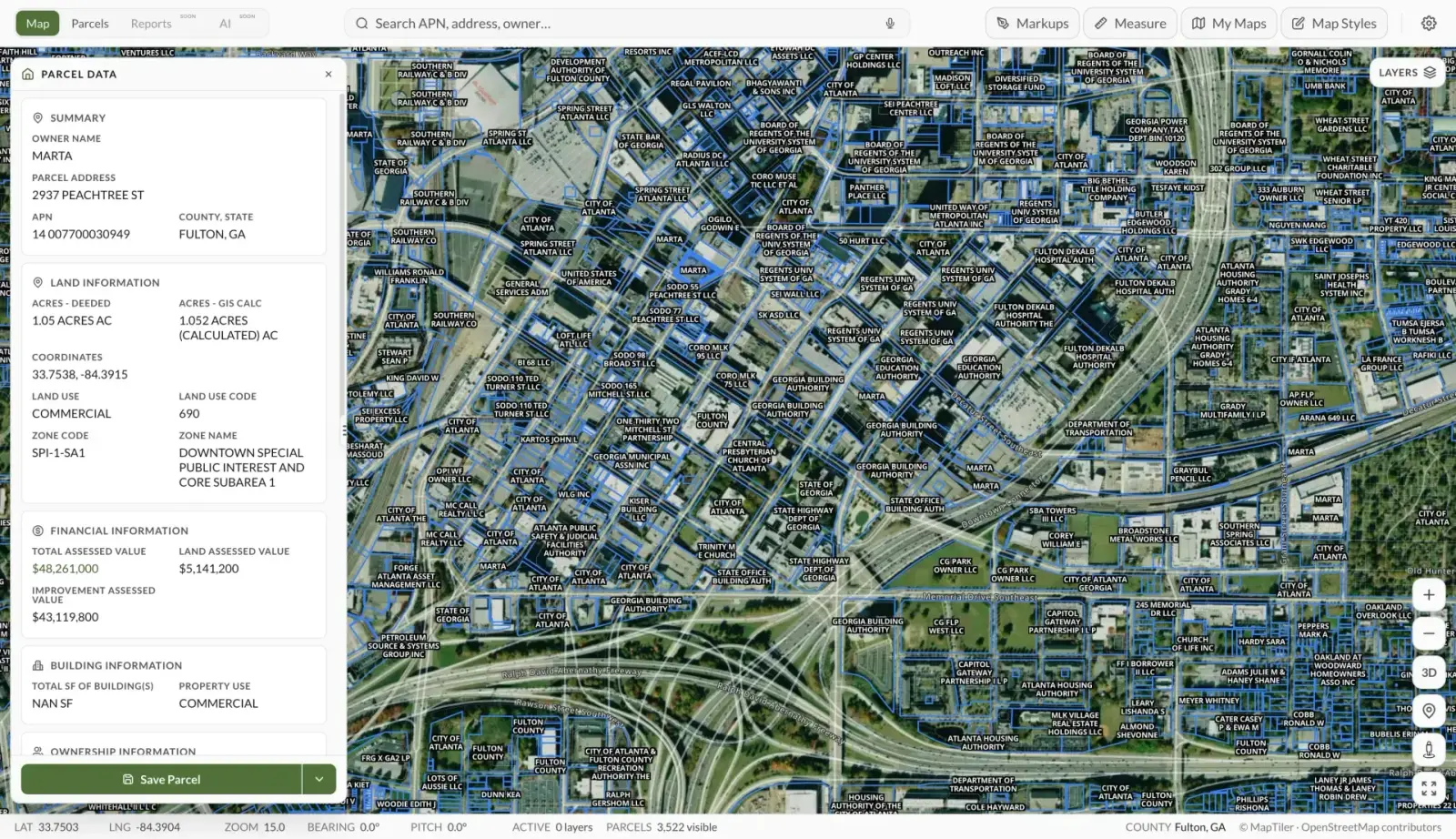Click owner name MARTA in summary
1456x839 pixels.
52,157
